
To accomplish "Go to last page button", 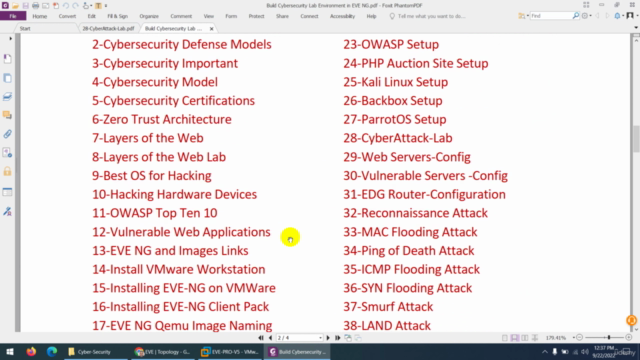I will (x=338, y=338).
